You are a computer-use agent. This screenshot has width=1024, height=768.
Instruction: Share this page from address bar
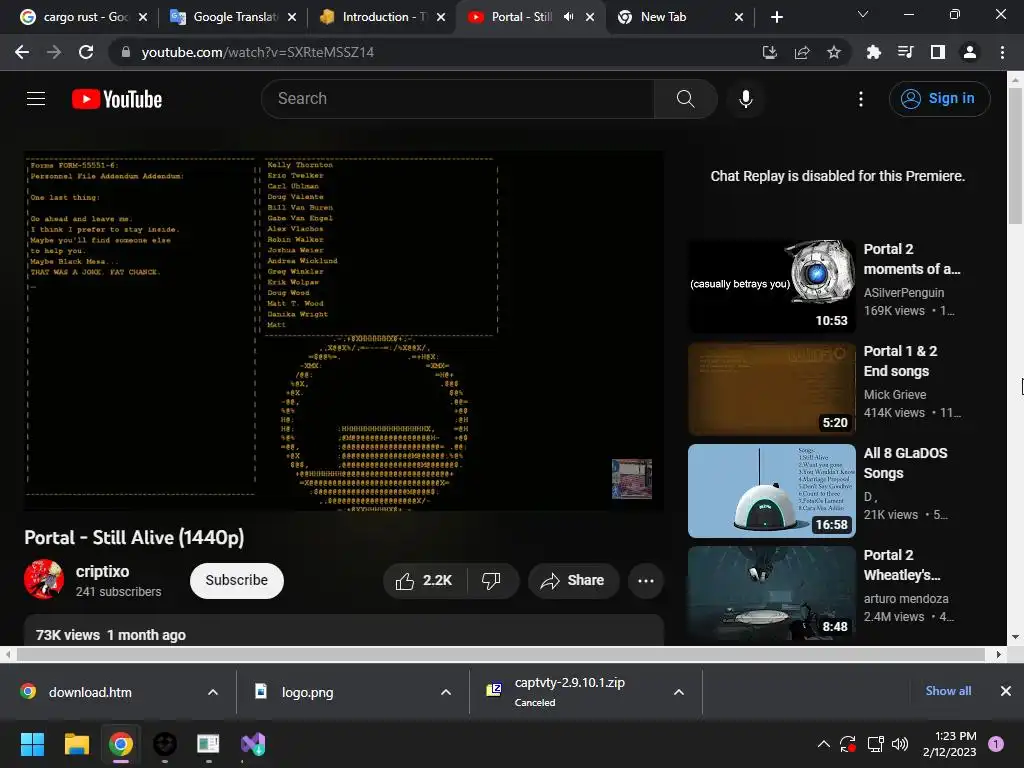pyautogui.click(x=802, y=52)
